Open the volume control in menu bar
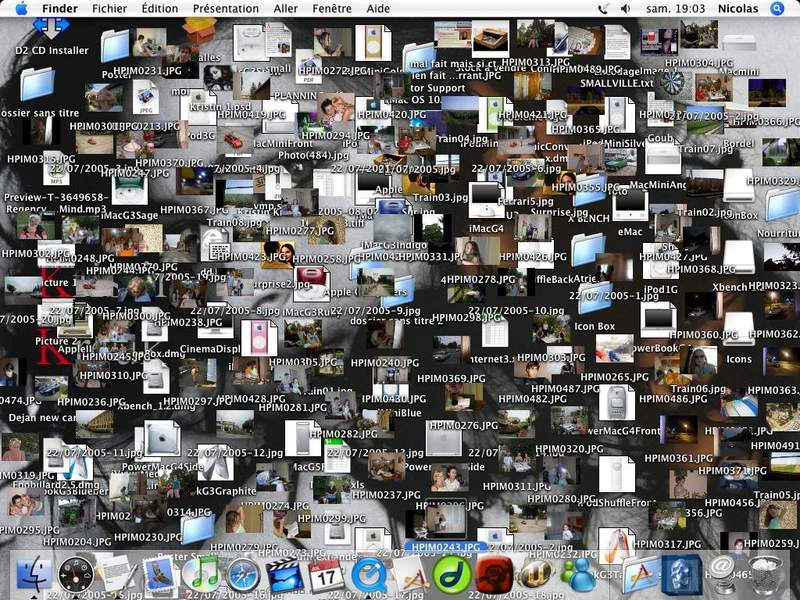Screen dimensions: 800x600 click(625, 9)
